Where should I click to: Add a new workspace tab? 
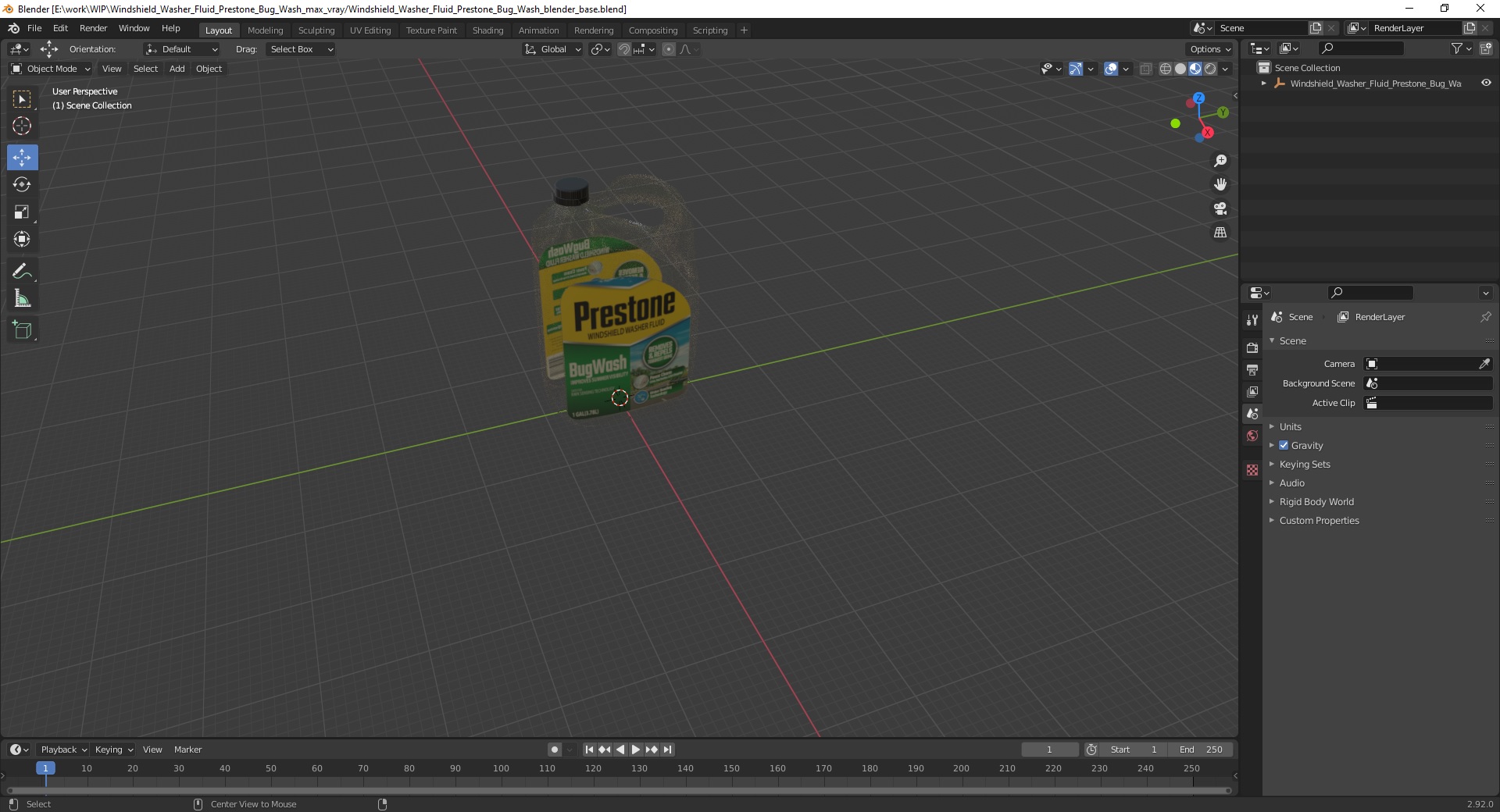(x=744, y=30)
